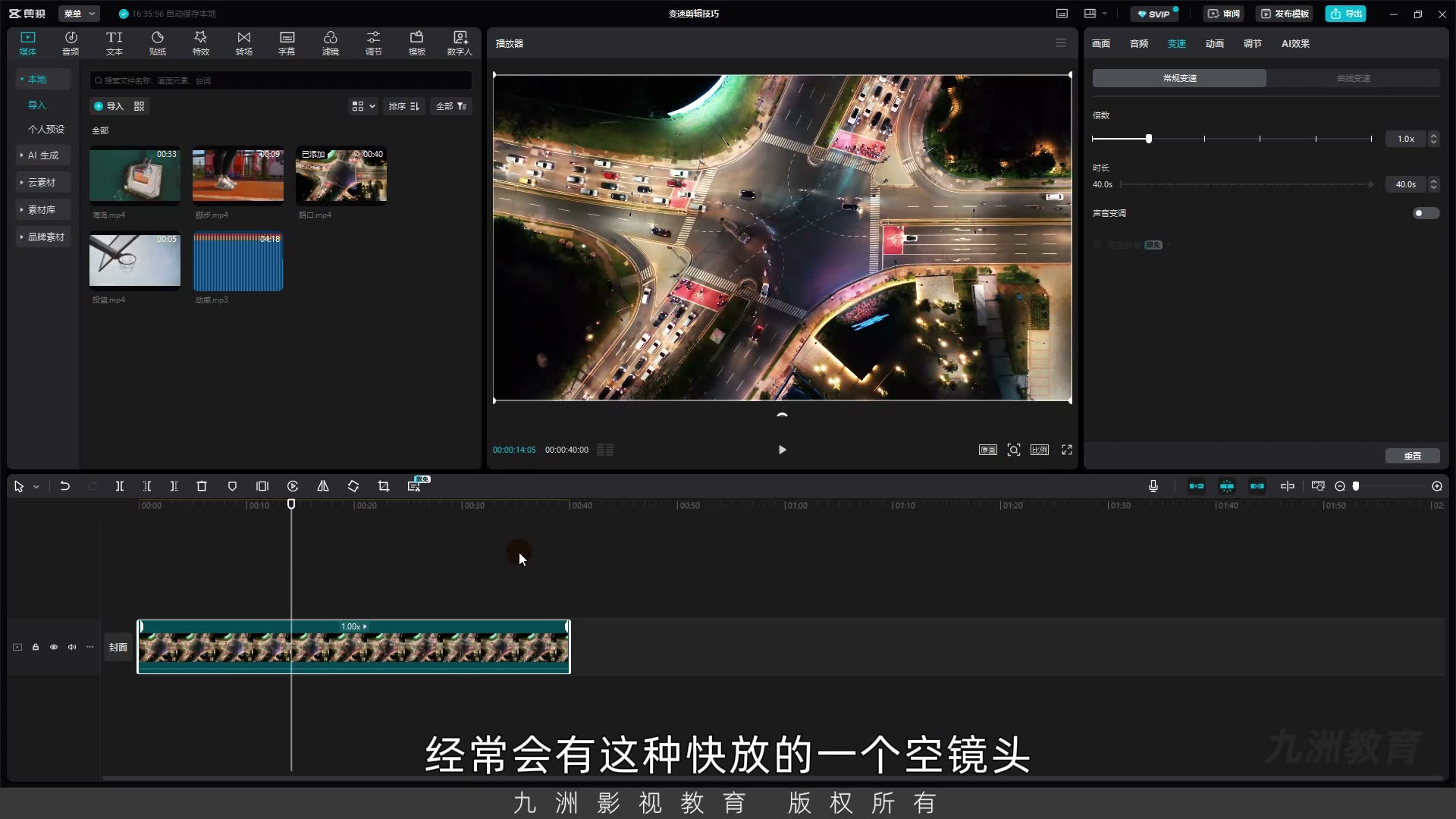The image size is (1456, 819).
Task: Click the freeze frame icon
Action: coord(262,486)
